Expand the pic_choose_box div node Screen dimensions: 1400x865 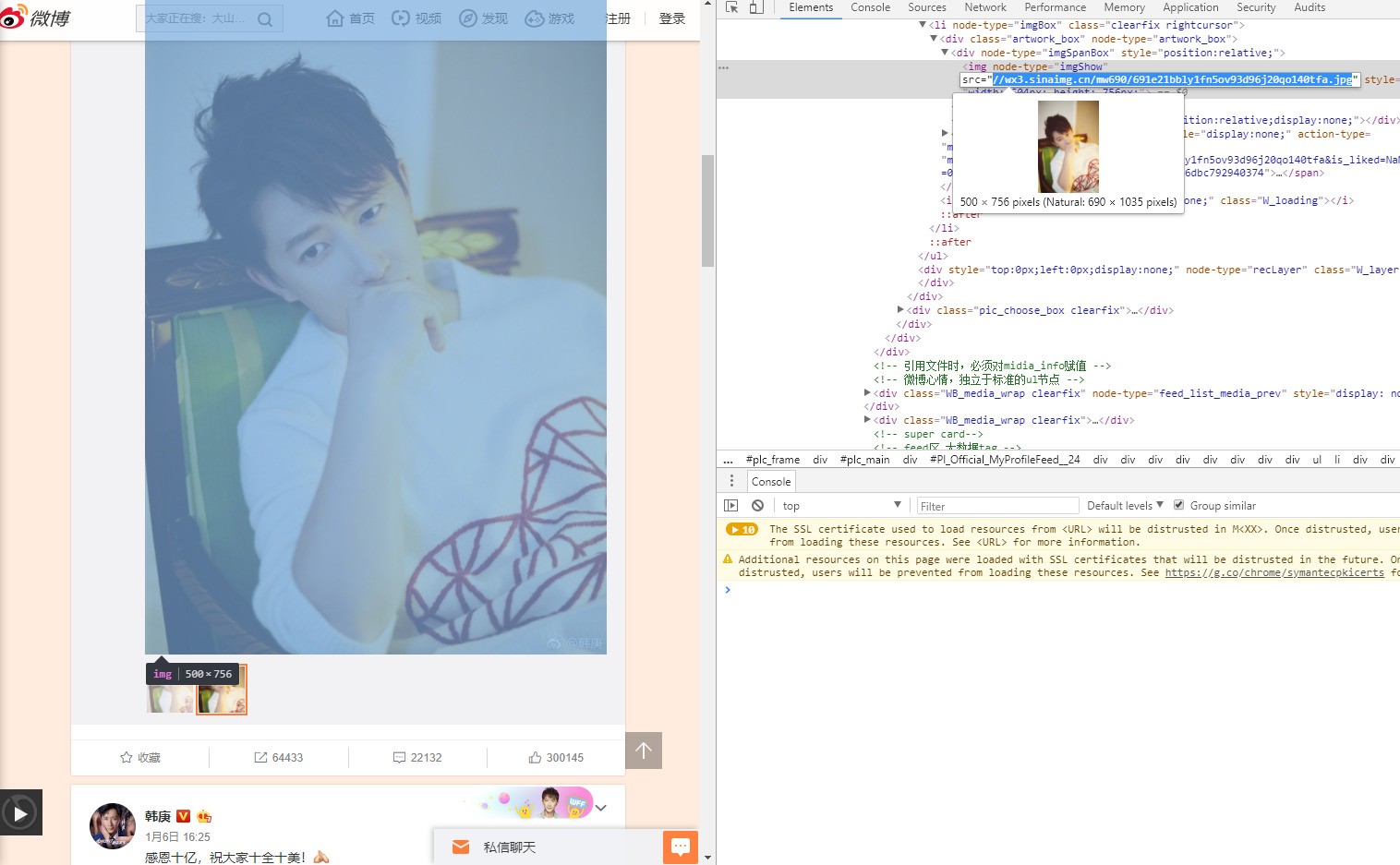click(x=900, y=310)
